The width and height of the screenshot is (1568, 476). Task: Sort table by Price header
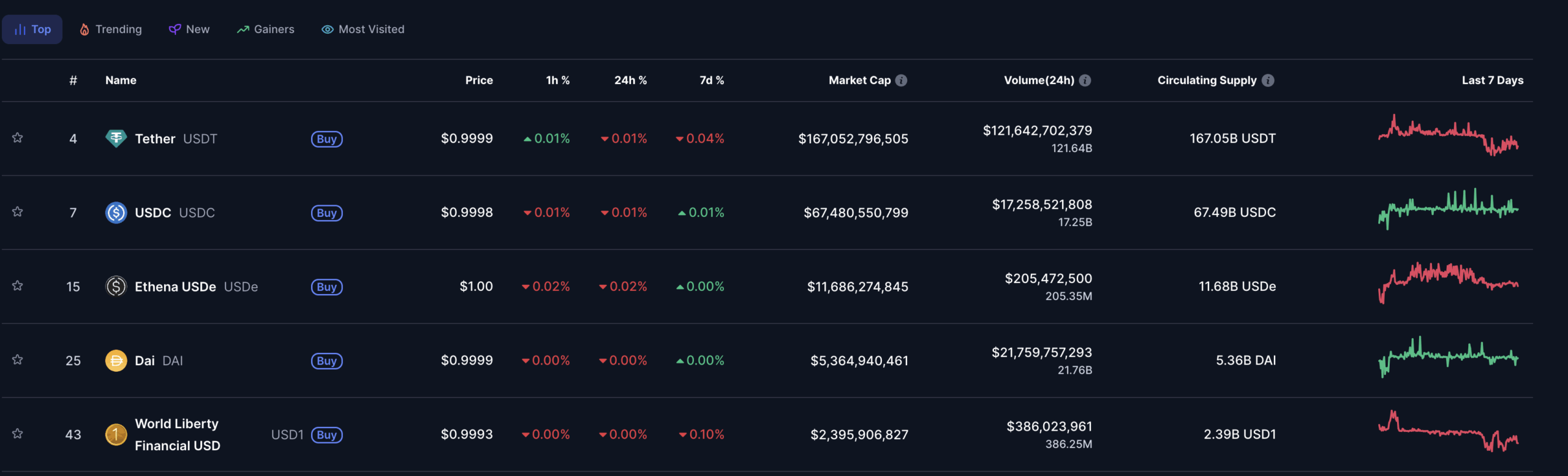click(x=479, y=80)
